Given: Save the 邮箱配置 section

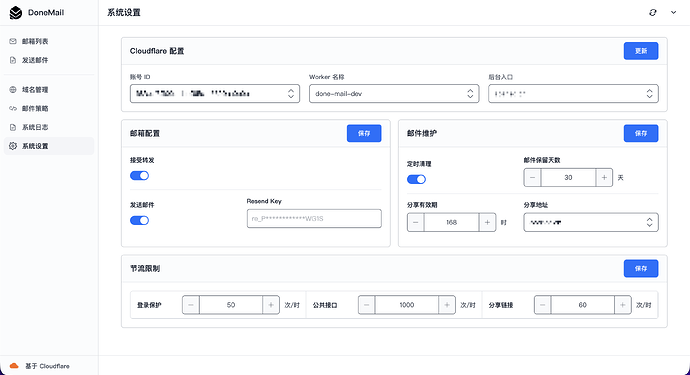Looking at the screenshot, I should pos(364,133).
